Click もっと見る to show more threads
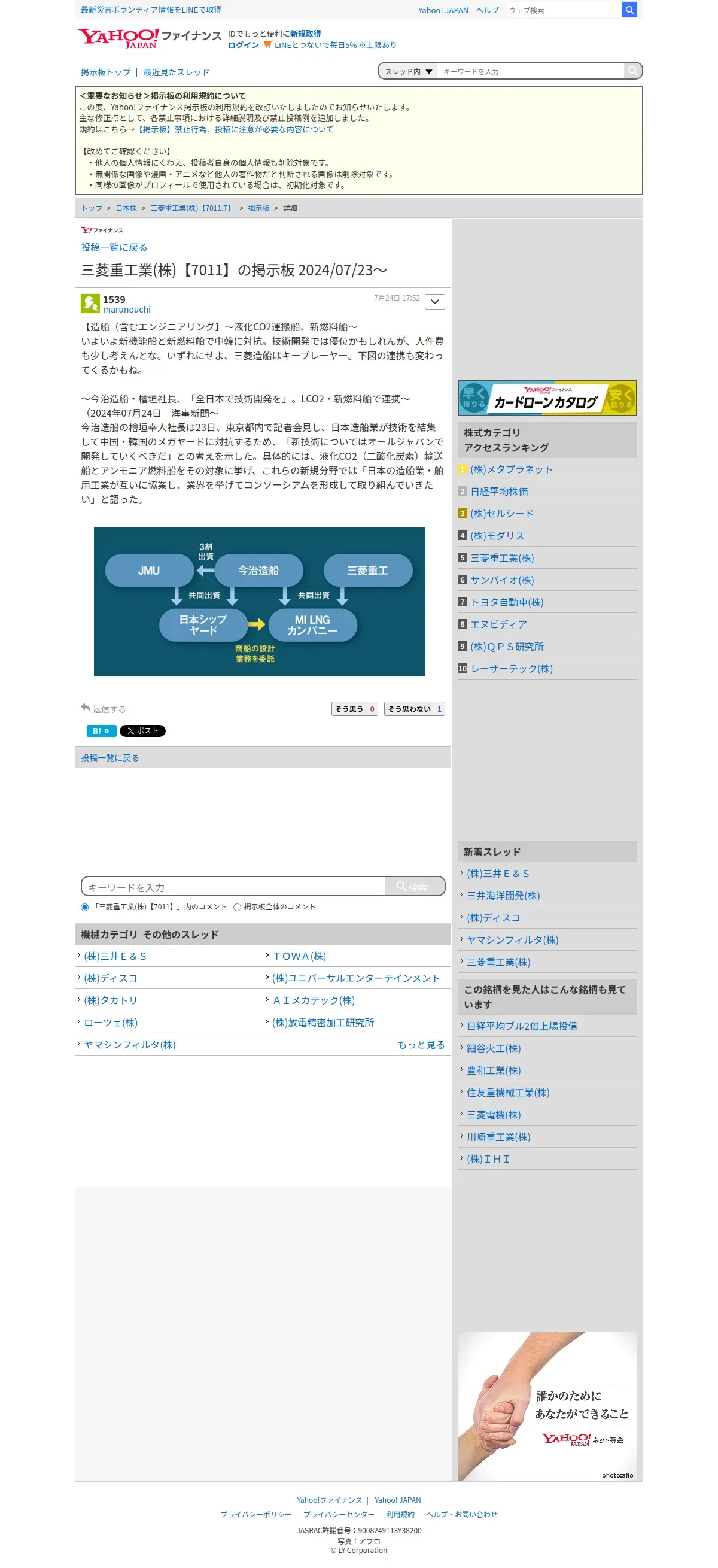Viewport: 718px width, 1568px height. [421, 1045]
